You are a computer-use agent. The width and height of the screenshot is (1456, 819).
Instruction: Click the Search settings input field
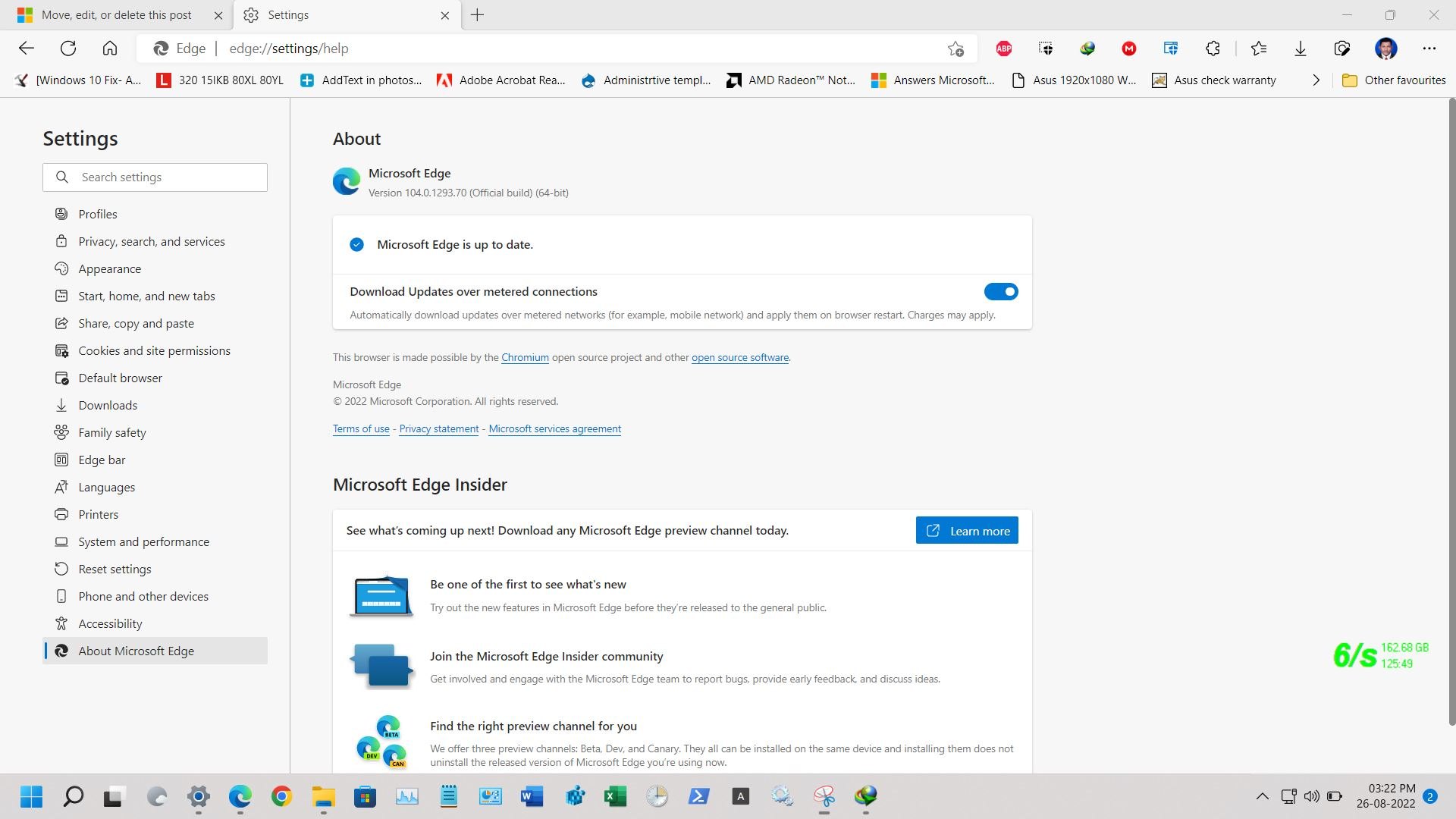pyautogui.click(x=167, y=177)
